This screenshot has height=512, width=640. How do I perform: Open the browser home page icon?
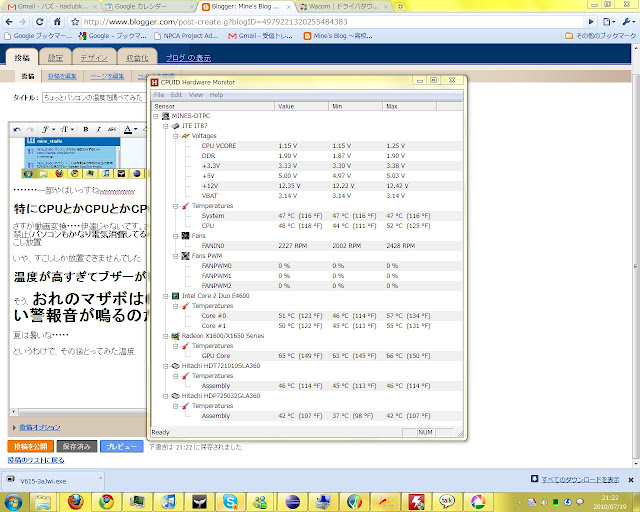tap(57, 22)
